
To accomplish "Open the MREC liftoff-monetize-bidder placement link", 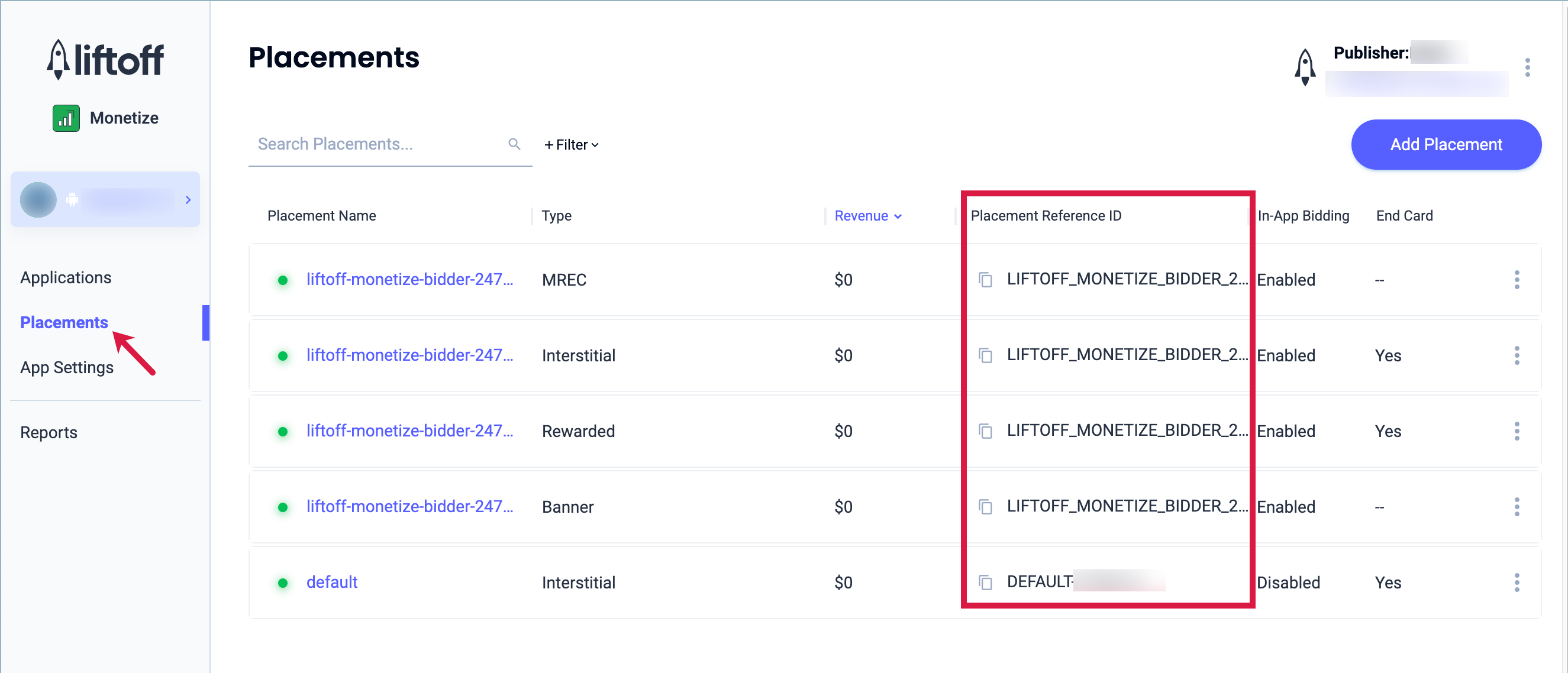I will coord(409,279).
